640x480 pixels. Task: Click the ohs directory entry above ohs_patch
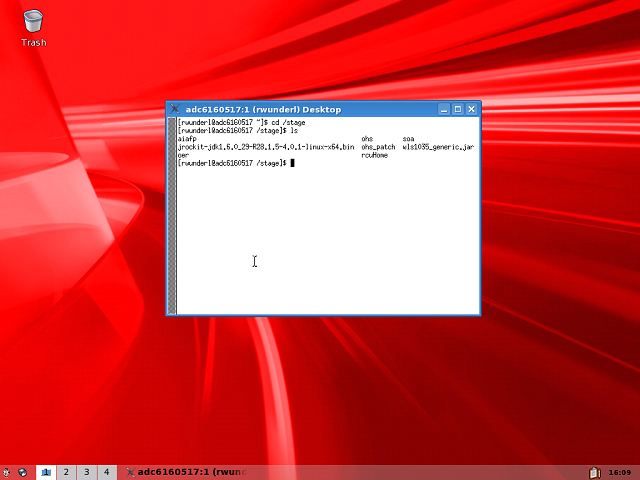coord(367,139)
